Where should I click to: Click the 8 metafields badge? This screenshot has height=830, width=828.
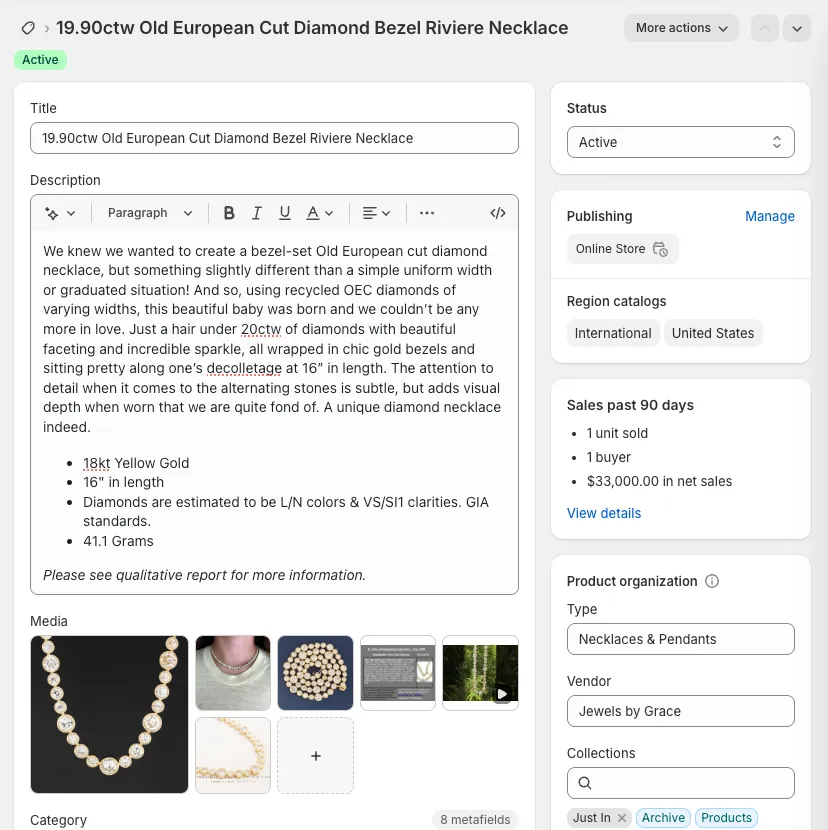pyautogui.click(x=475, y=819)
